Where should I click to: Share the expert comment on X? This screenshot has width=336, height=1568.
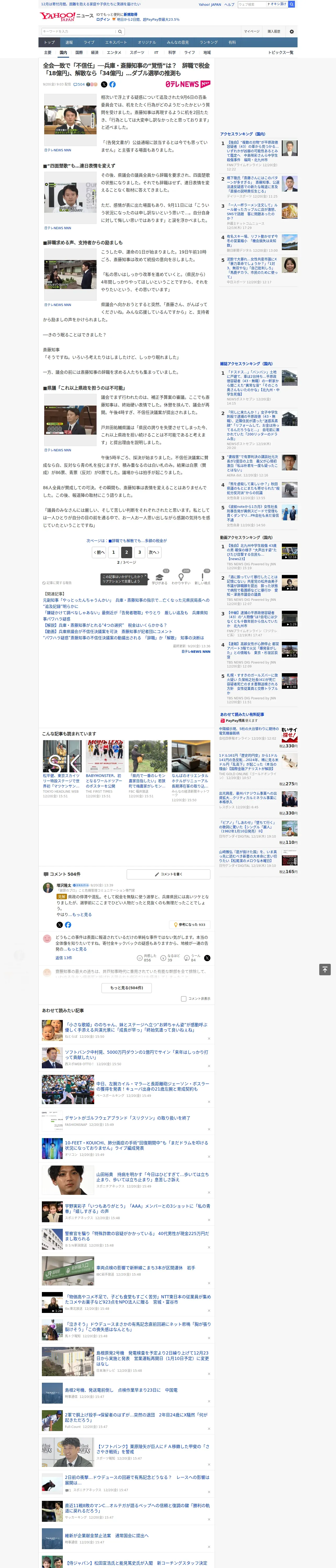60,925
